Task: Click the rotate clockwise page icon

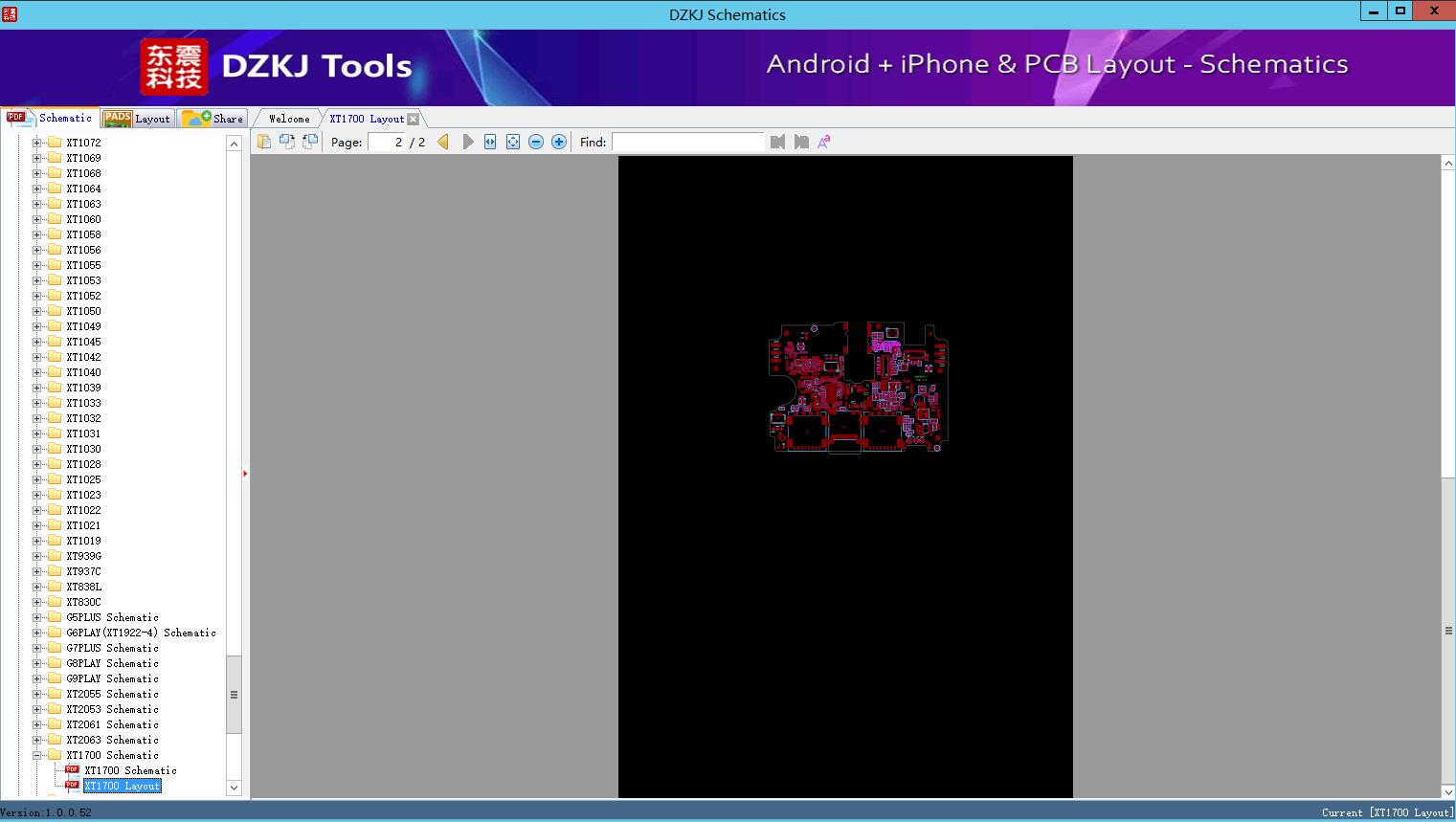Action: 309,142
